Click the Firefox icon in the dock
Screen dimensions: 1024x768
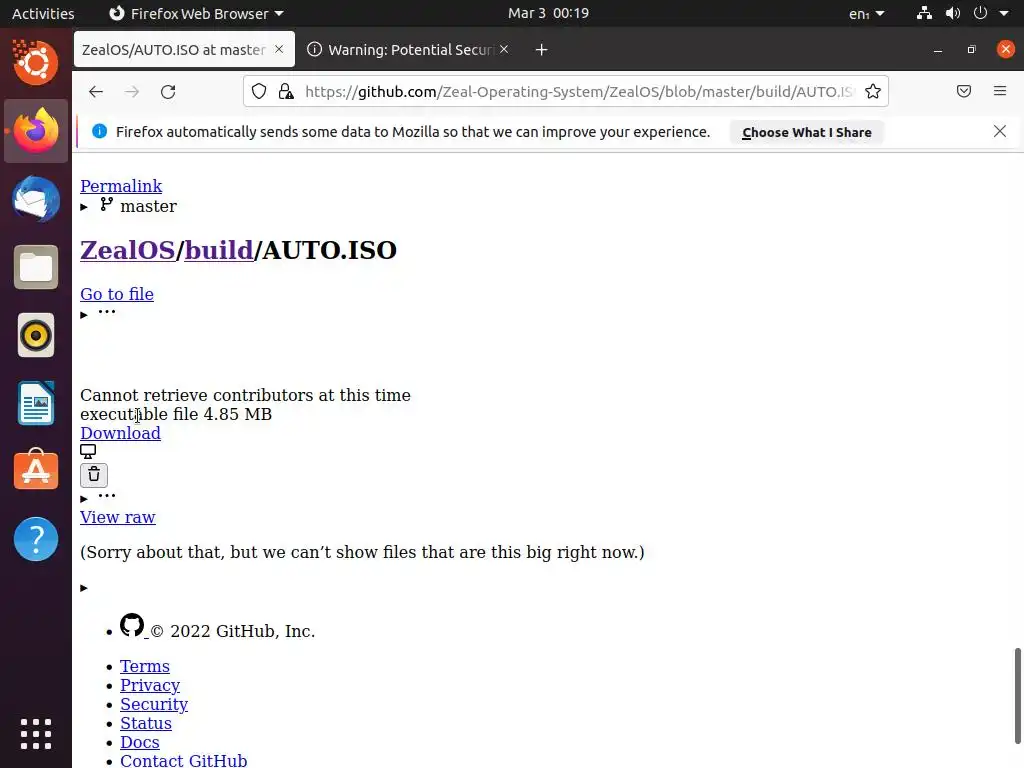click(36, 131)
